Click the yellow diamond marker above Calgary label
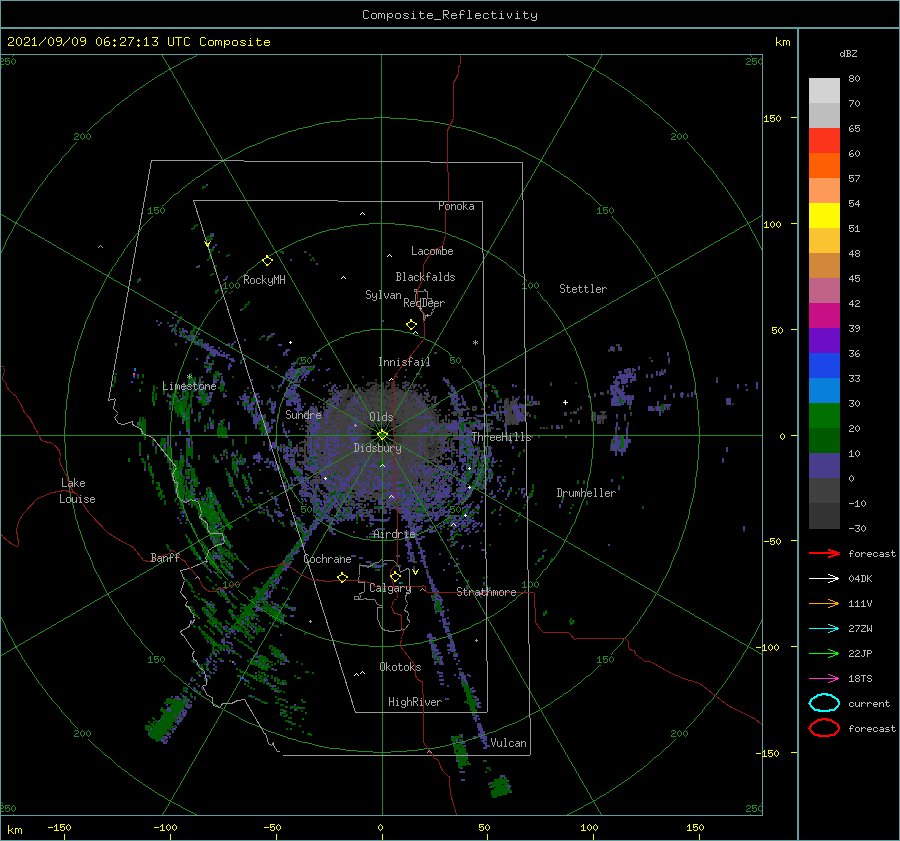 [x=395, y=576]
